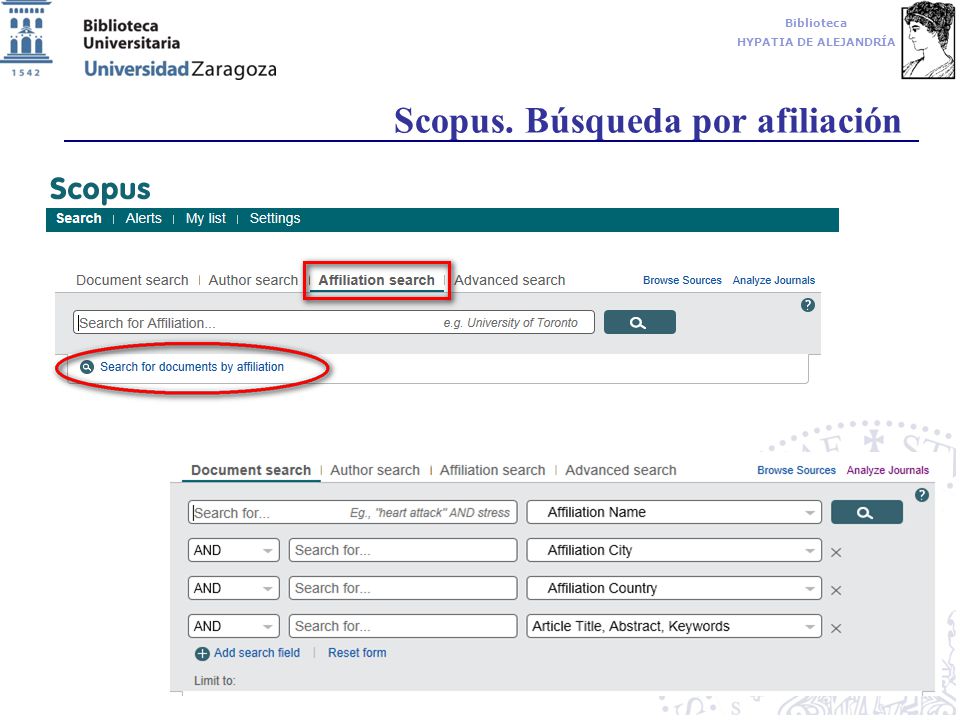Click the Limit to: label
The image size is (960, 720).
click(214, 681)
